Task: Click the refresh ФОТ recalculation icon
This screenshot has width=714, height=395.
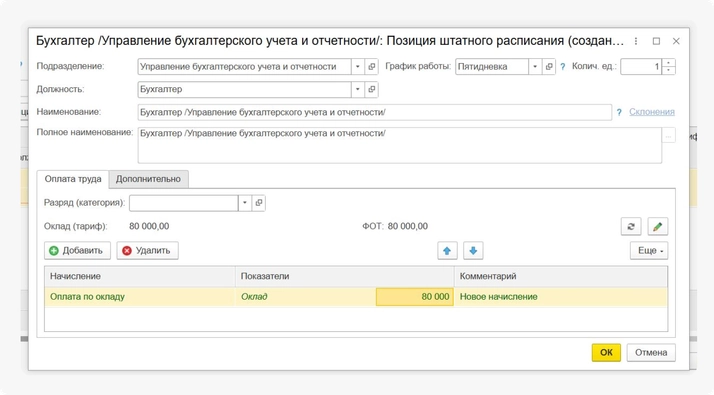Action: coord(631,226)
